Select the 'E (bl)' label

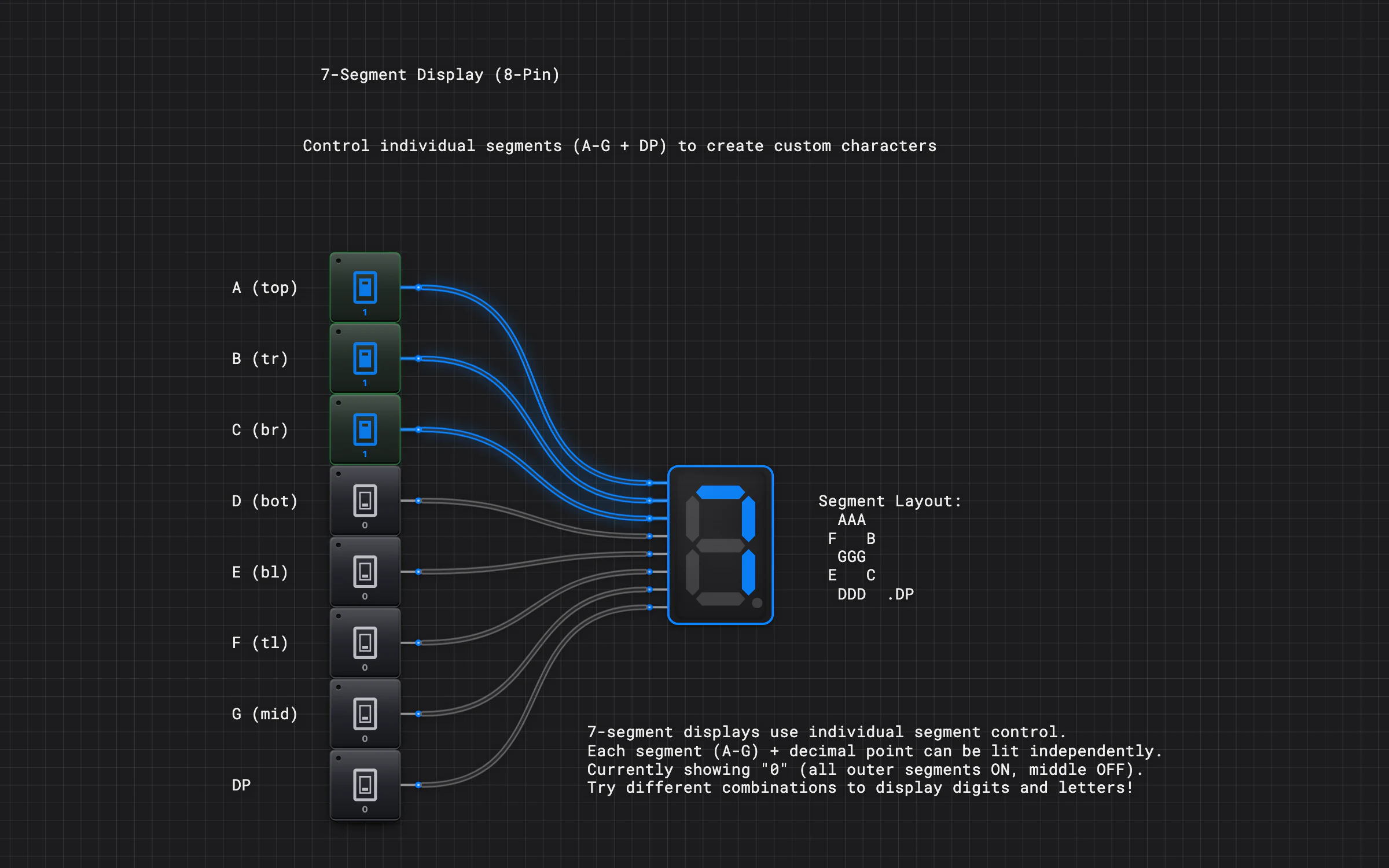coord(260,572)
